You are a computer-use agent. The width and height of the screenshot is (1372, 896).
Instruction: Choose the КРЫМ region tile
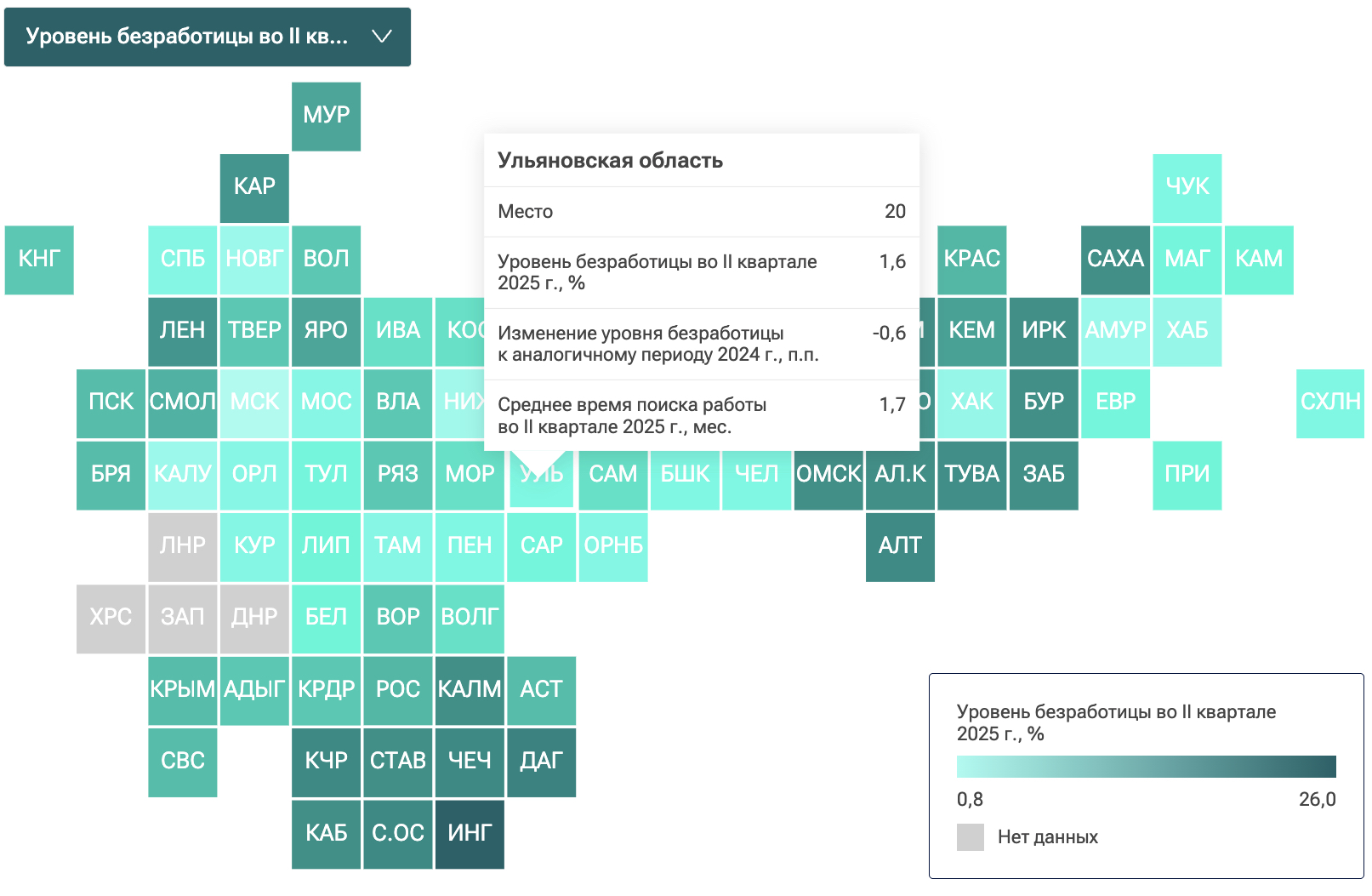coord(182,691)
